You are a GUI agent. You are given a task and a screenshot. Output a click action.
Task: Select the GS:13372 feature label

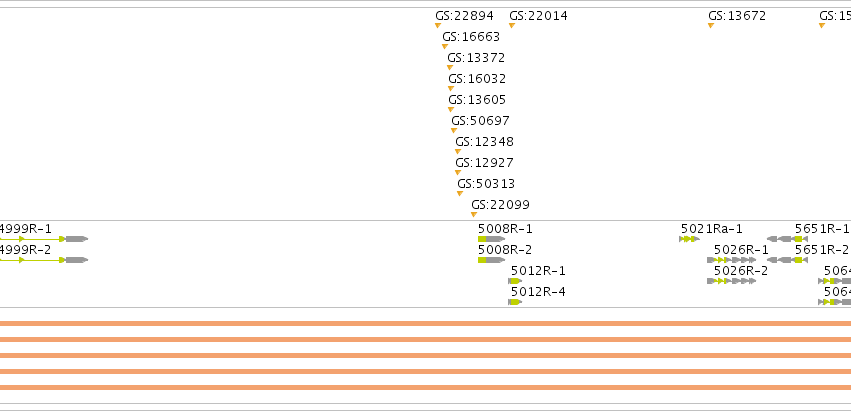[x=476, y=58]
